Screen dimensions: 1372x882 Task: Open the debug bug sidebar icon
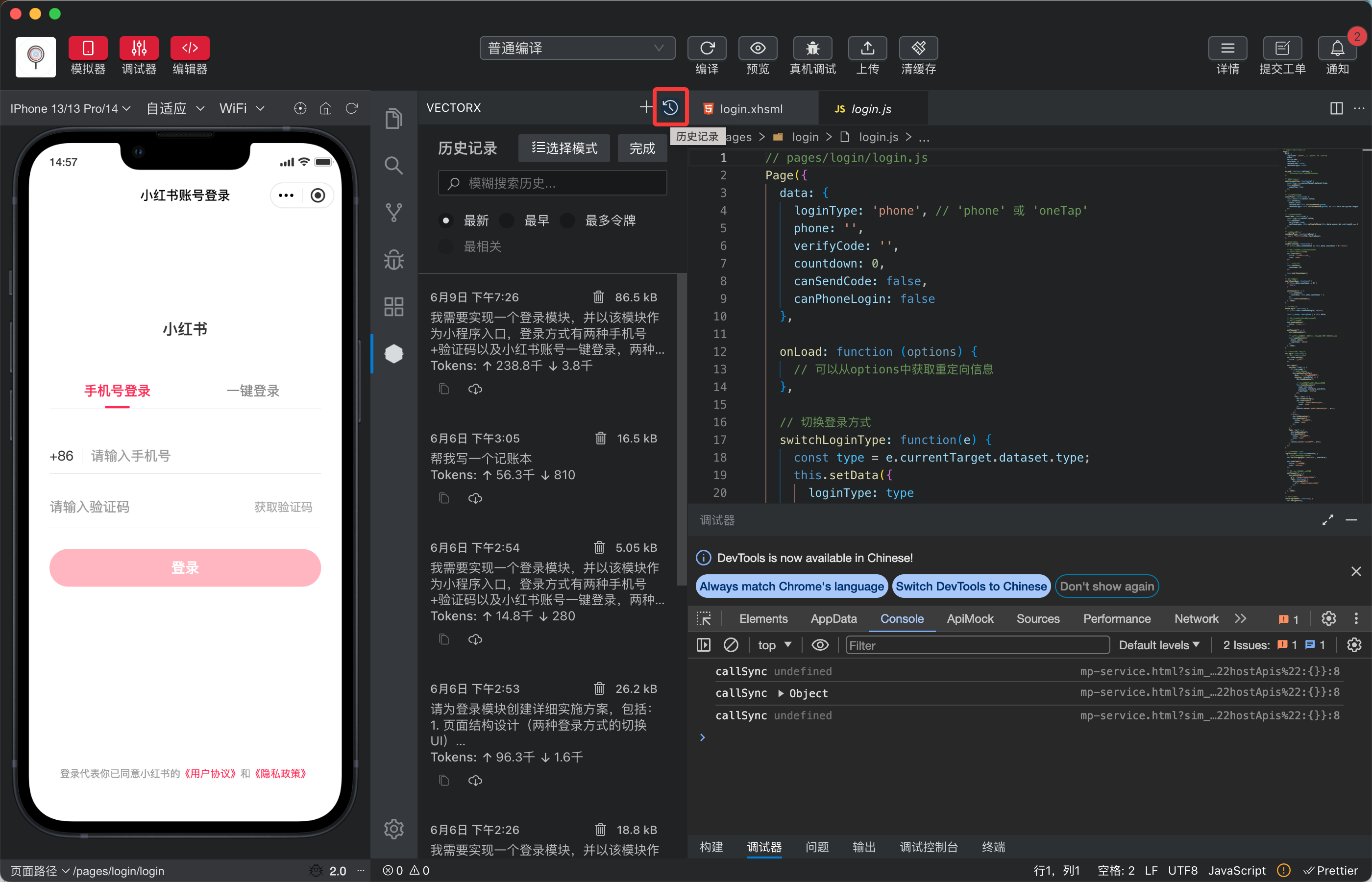point(394,259)
